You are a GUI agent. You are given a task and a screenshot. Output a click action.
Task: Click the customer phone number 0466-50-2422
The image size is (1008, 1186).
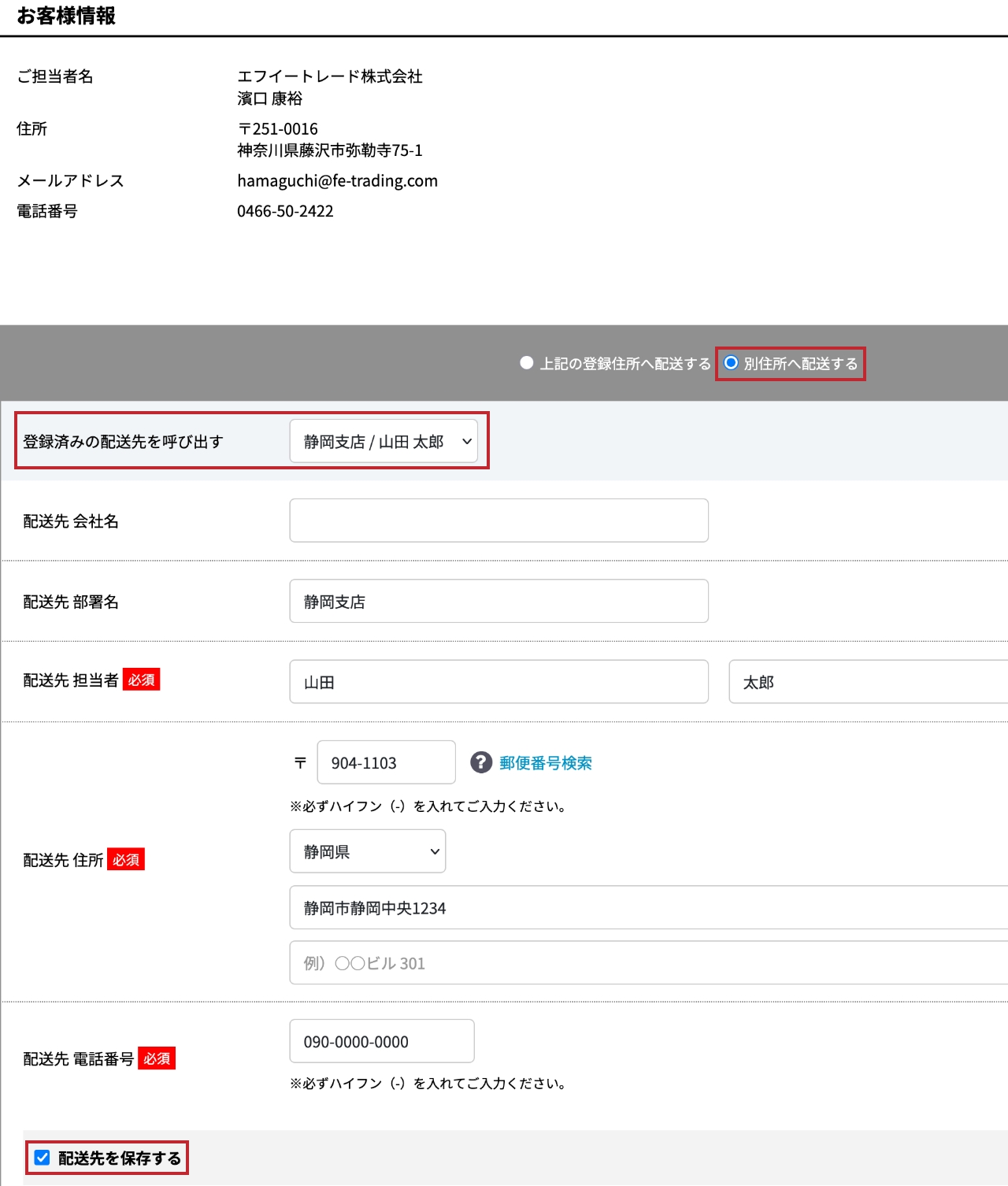(x=285, y=211)
